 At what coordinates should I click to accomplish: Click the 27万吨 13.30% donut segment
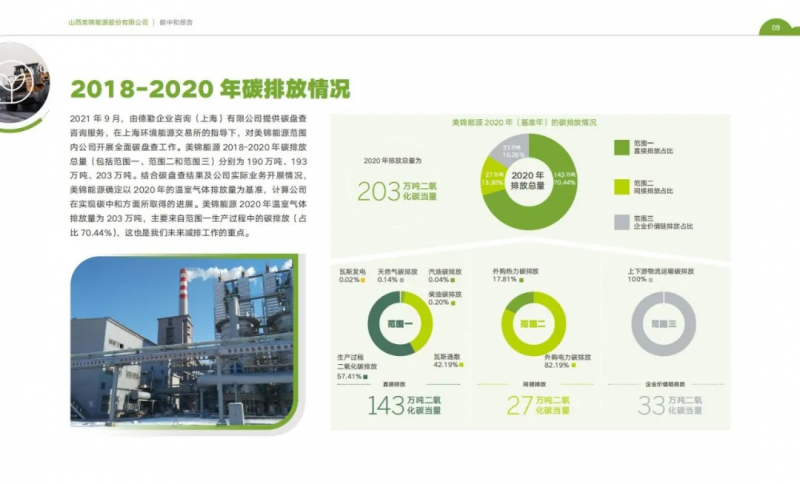point(493,179)
